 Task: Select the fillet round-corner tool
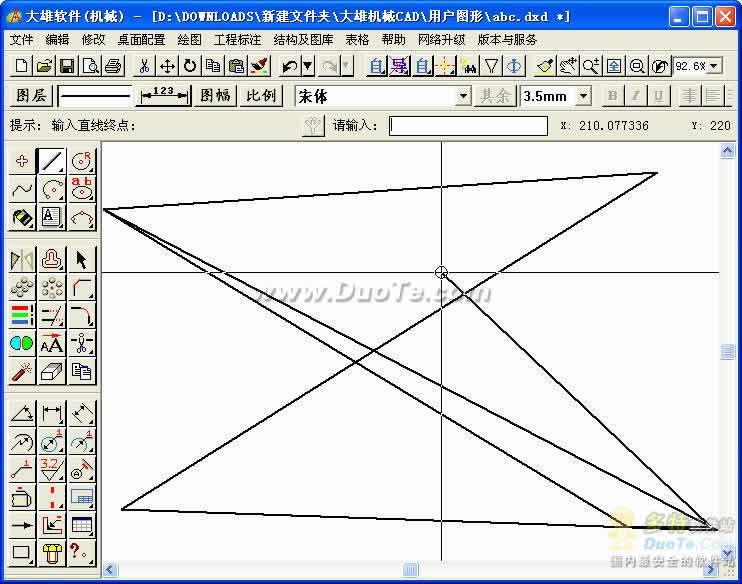click(81, 315)
